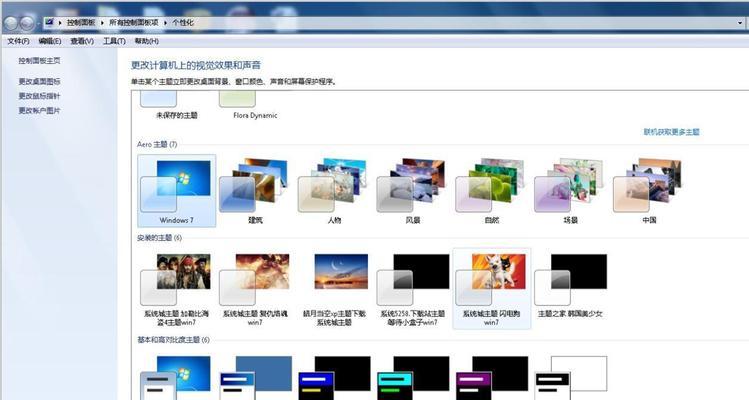The image size is (749, 400).
Task: Open the 帮助(H) menu
Action: point(146,41)
